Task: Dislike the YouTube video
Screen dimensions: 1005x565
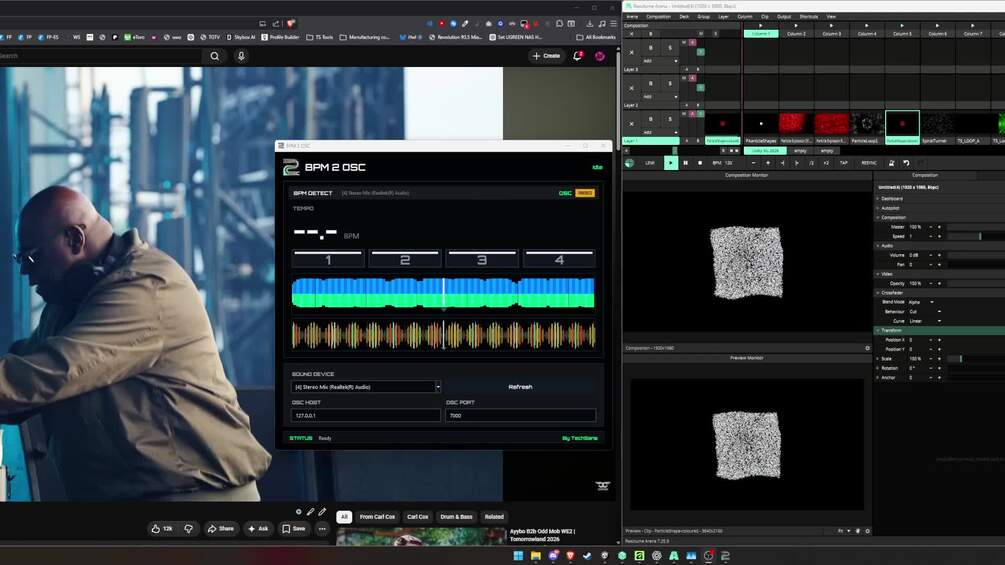Action: [x=188, y=528]
